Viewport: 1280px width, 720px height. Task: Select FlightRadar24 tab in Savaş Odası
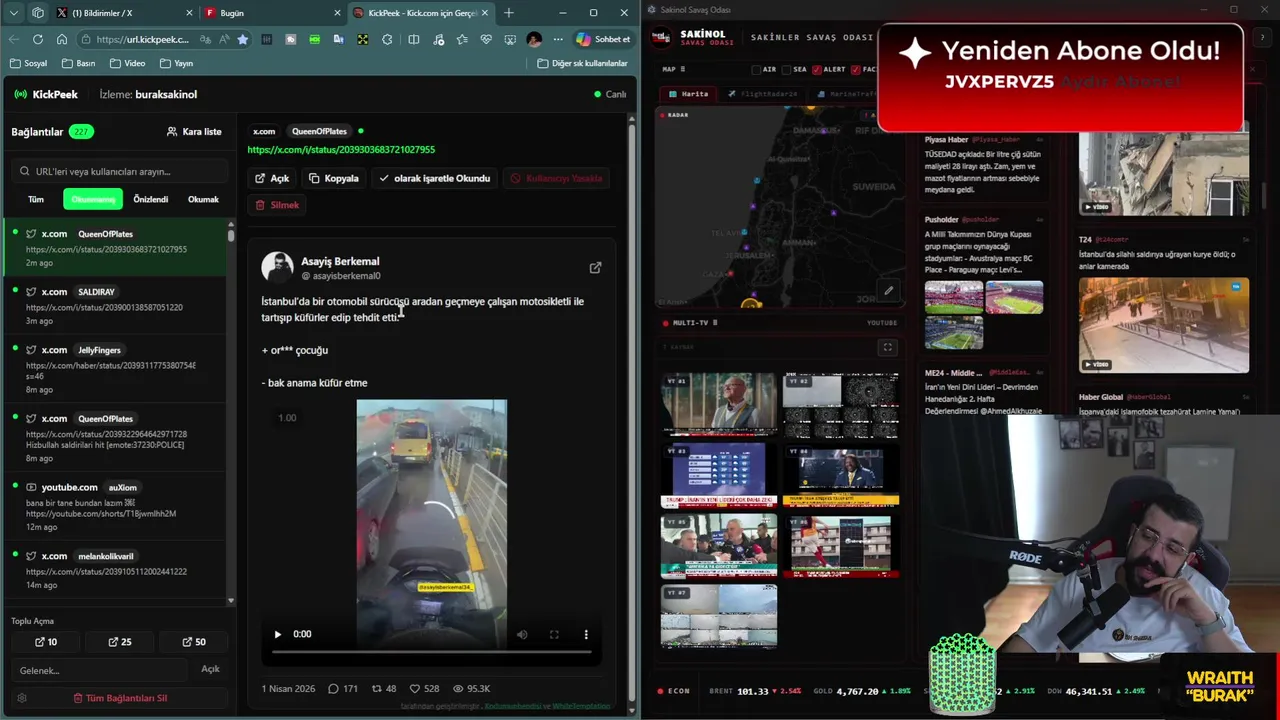point(762,94)
